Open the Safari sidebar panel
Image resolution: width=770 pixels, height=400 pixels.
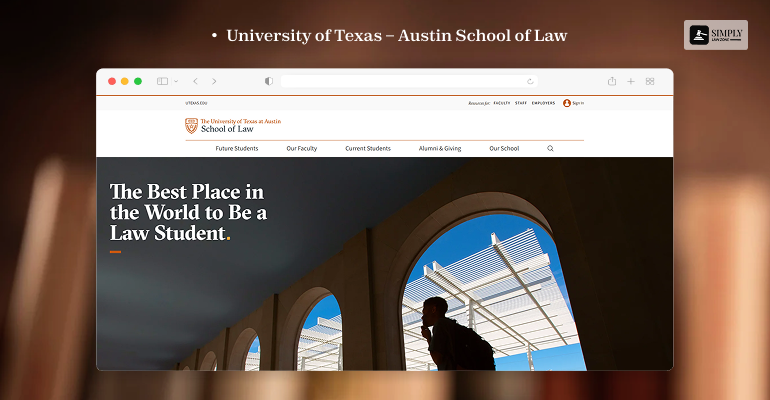[162, 81]
